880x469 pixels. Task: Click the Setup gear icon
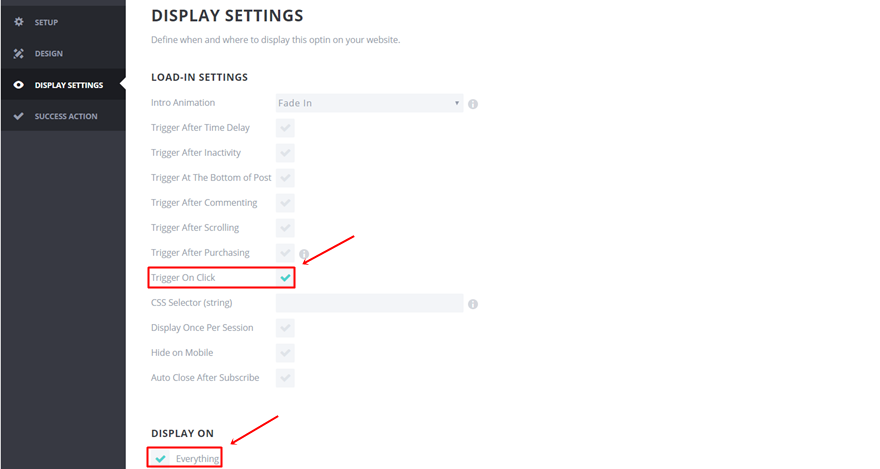click(x=19, y=22)
